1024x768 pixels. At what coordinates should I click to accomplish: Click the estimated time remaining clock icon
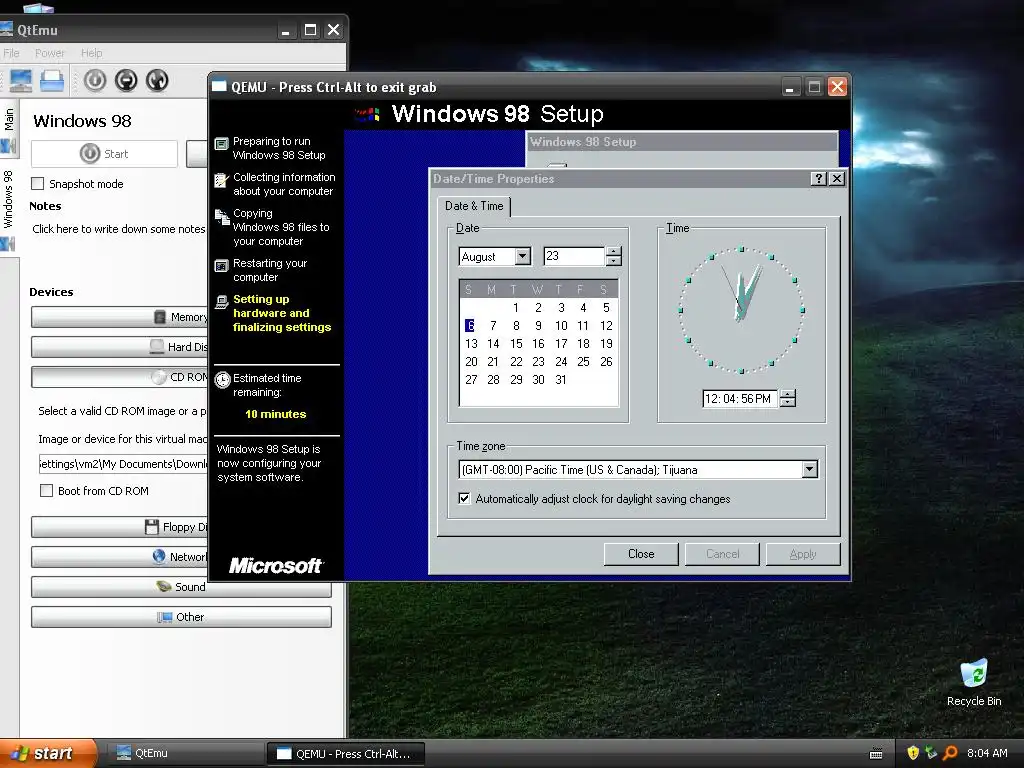pos(223,379)
